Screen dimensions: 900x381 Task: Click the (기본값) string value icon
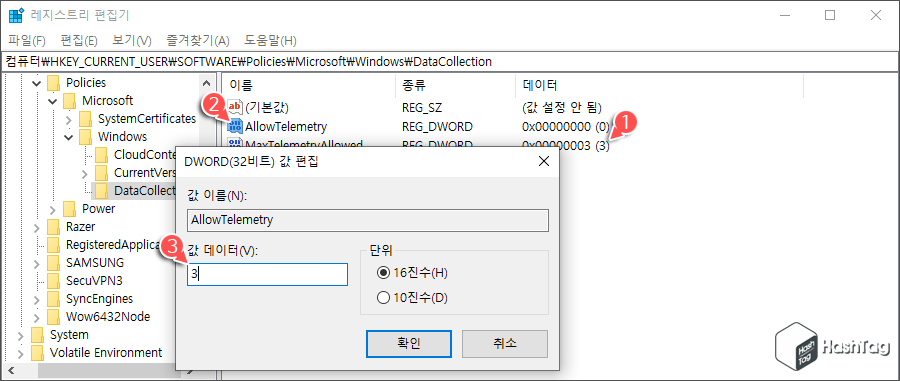[235, 107]
